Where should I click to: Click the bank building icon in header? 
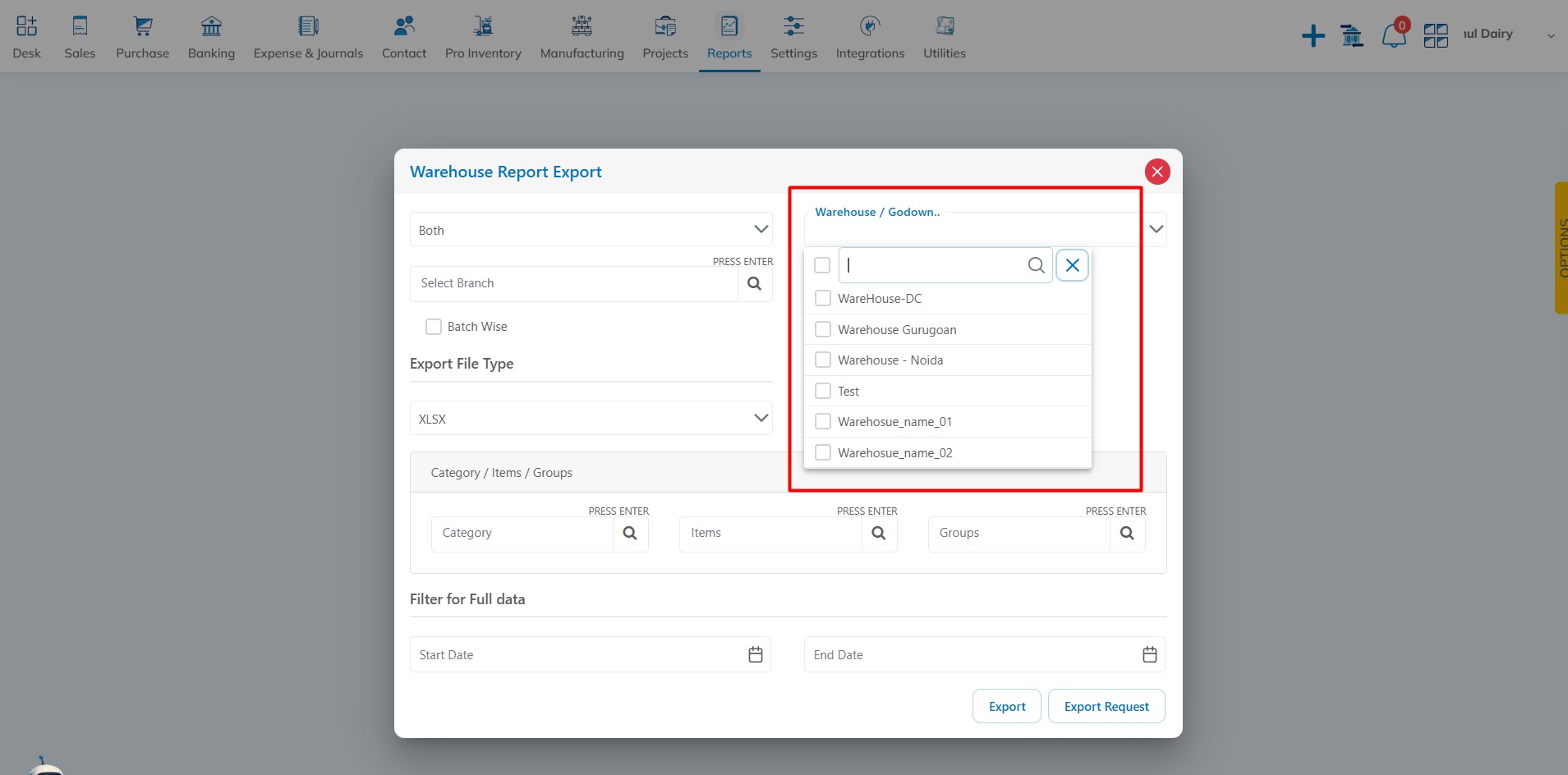click(1351, 35)
